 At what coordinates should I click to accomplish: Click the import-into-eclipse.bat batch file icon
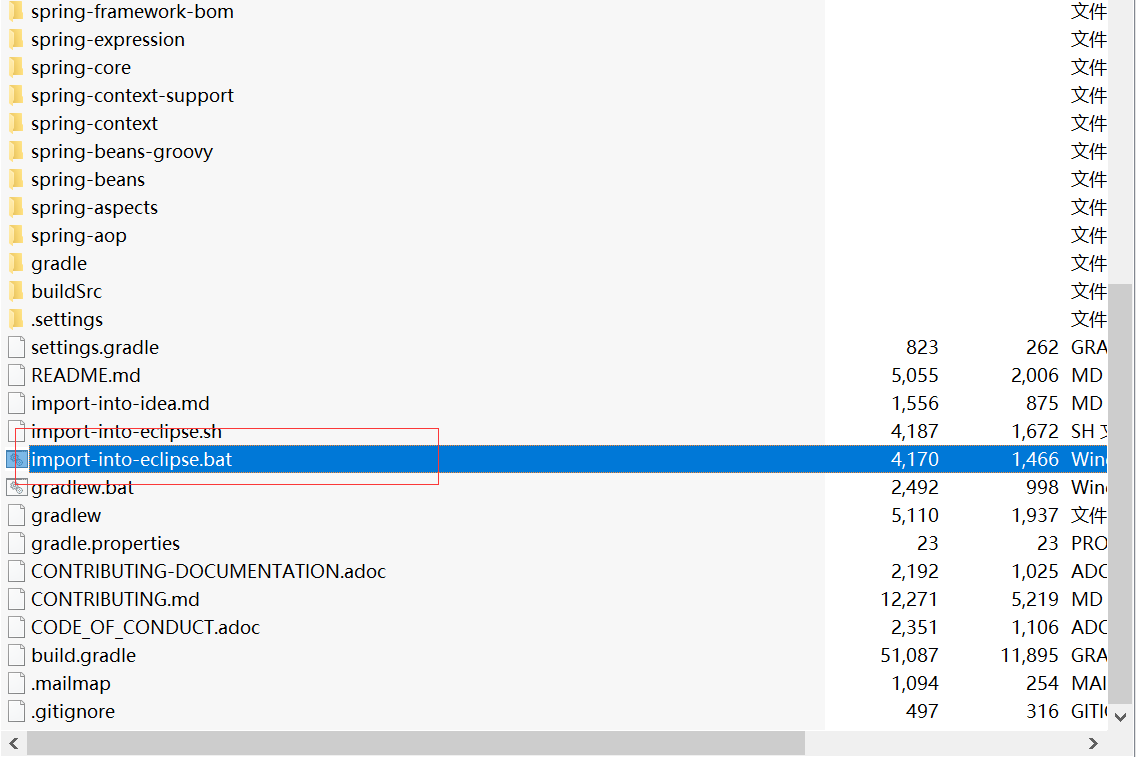(16, 460)
